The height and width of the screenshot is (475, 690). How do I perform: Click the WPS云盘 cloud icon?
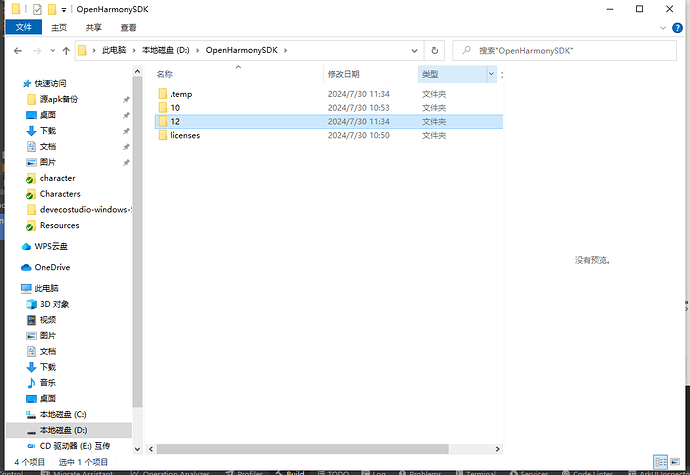26,247
